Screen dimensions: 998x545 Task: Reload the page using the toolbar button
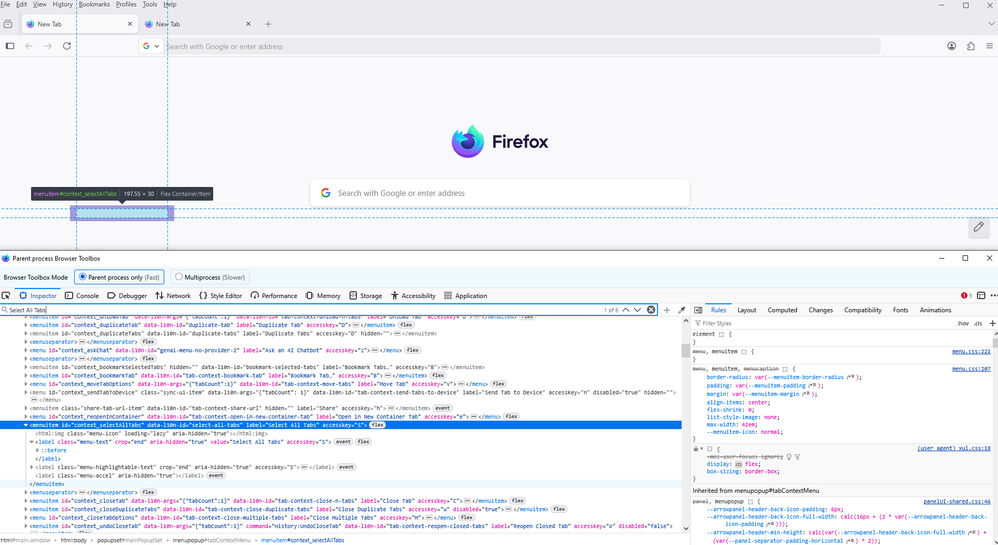(67, 46)
